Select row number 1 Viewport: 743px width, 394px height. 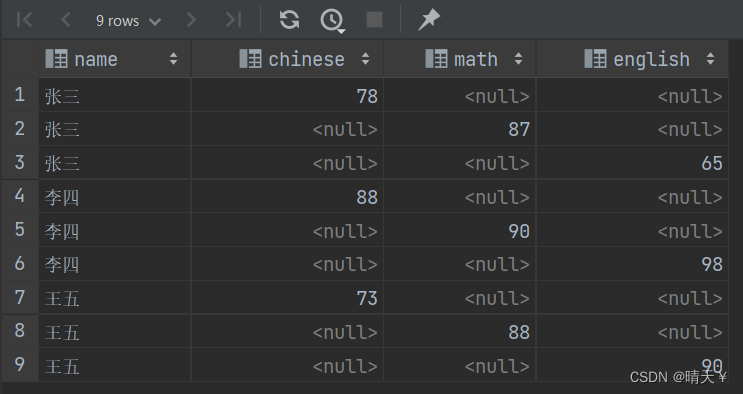pos(19,95)
